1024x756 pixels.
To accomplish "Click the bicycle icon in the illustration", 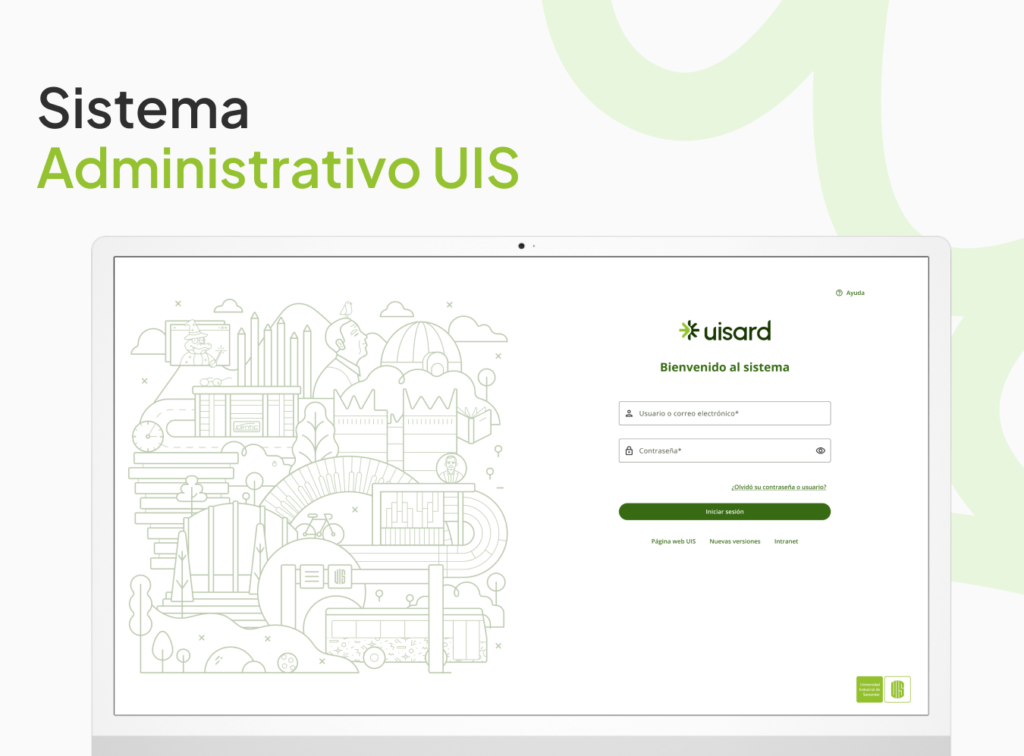I will coord(319,526).
